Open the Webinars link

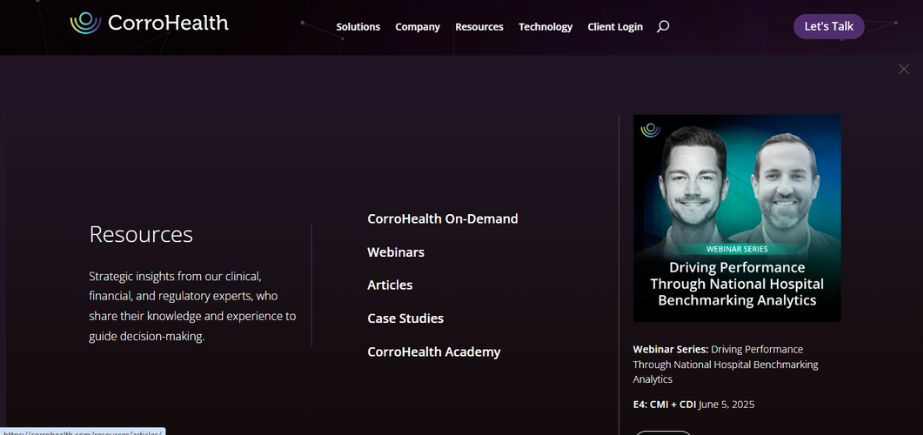pos(396,253)
